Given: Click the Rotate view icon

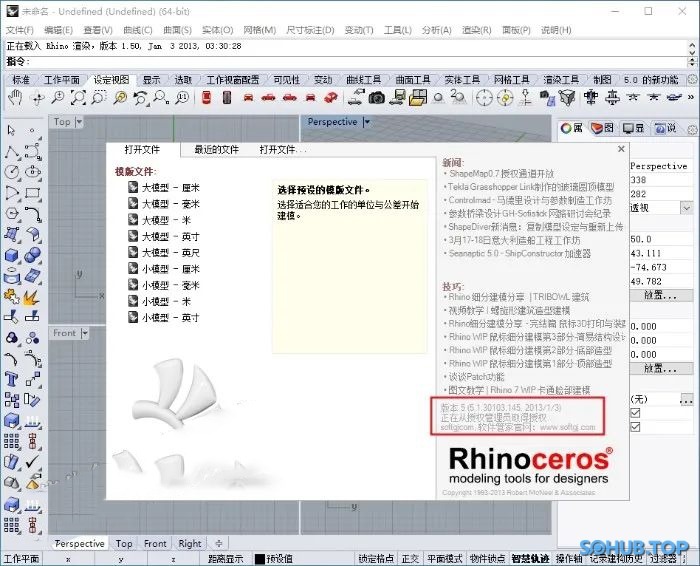Looking at the screenshot, I should [x=37, y=98].
